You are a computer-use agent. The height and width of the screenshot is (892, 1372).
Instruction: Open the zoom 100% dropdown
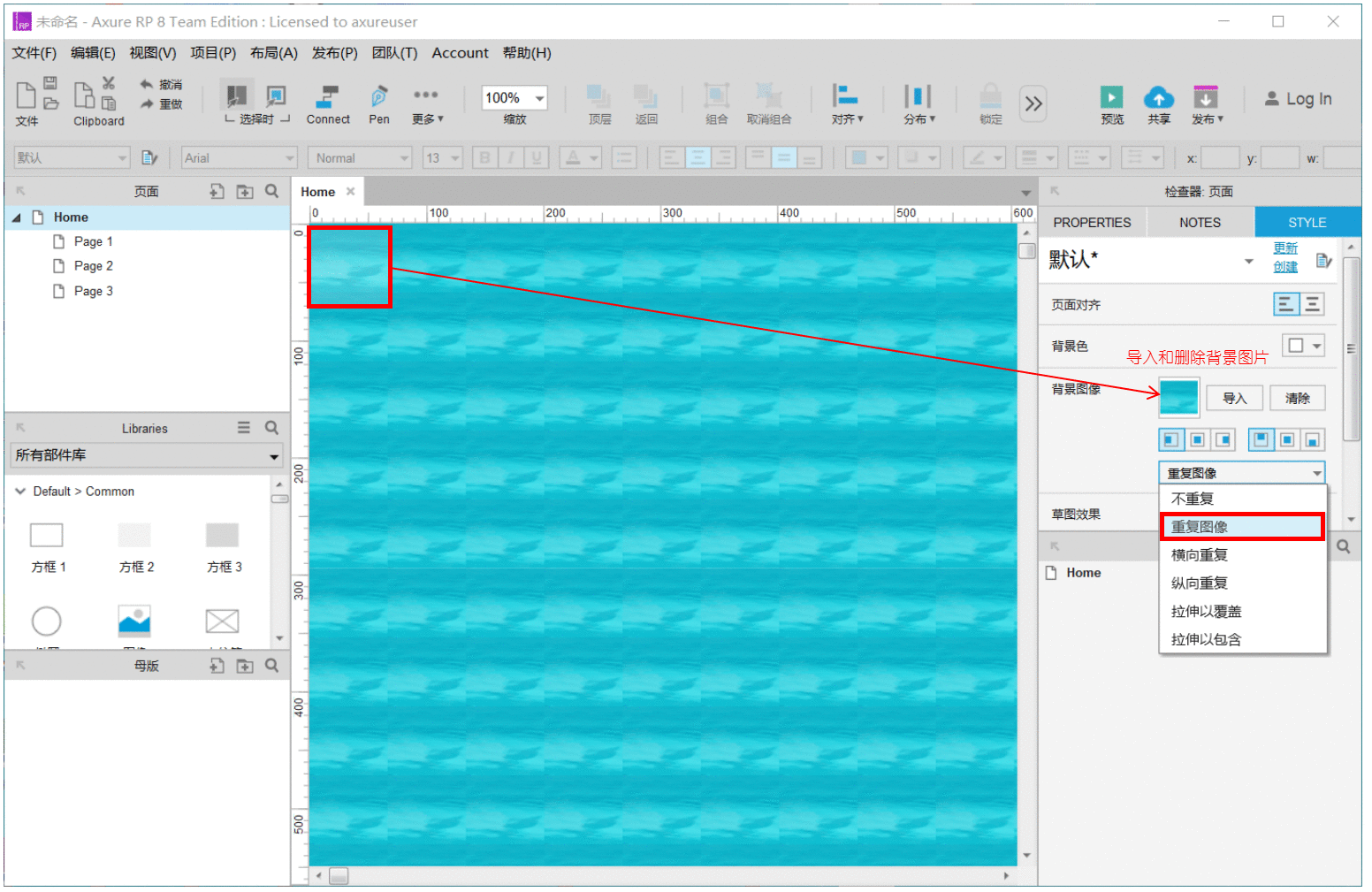pyautogui.click(x=538, y=98)
